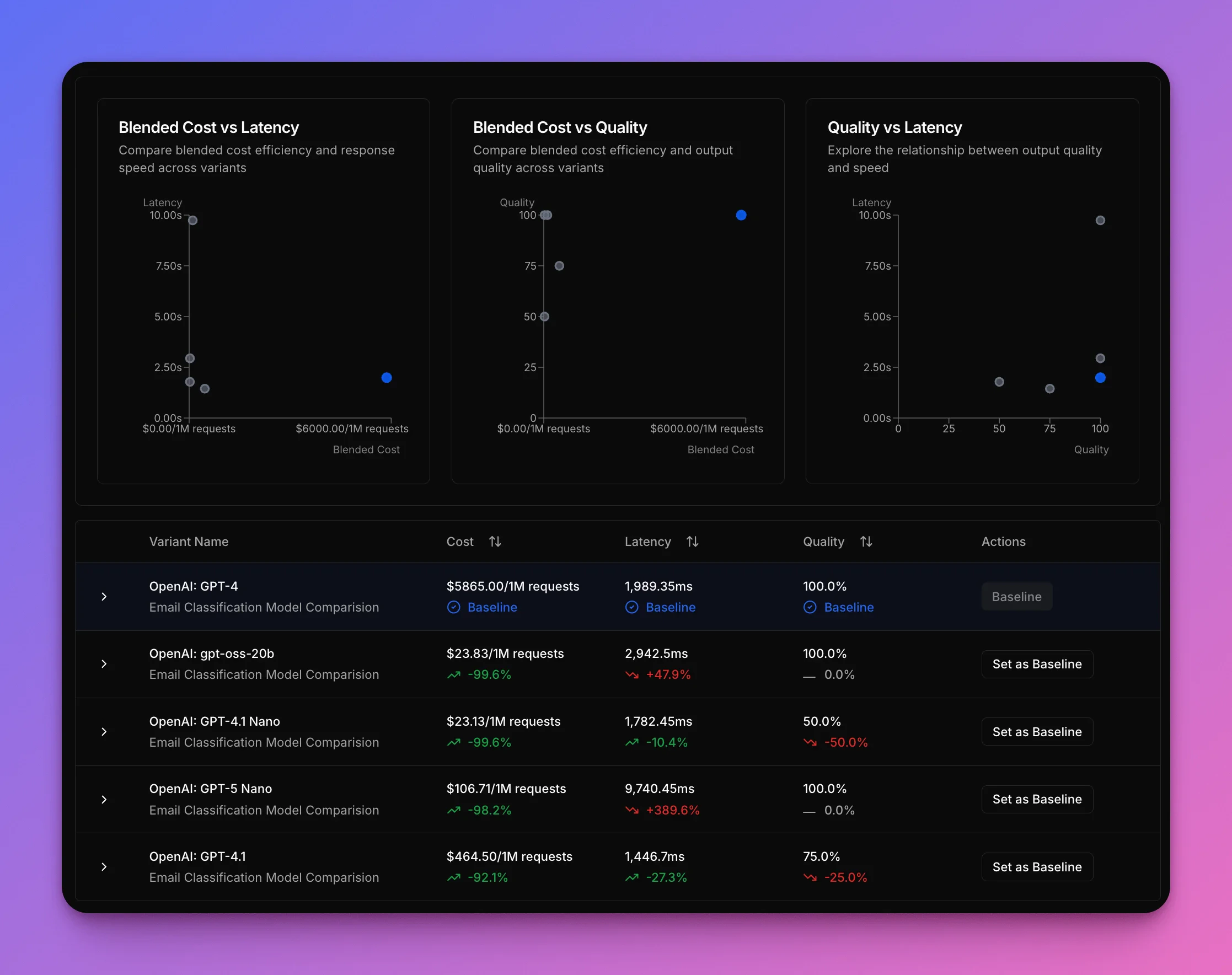Expand the OpenAI: gpt-oss-20b row

pos(104,664)
